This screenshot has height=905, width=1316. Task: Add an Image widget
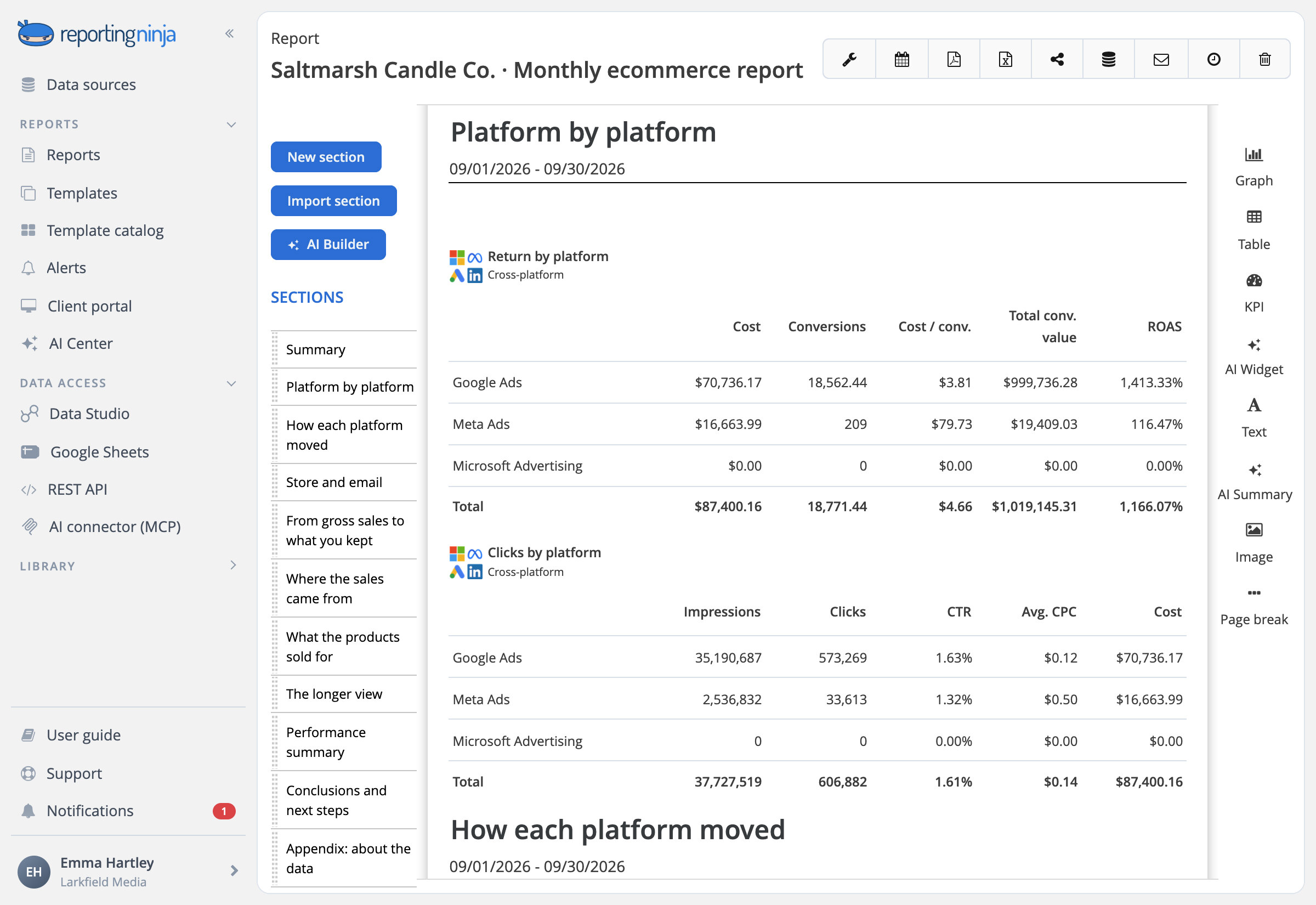pos(1253,543)
